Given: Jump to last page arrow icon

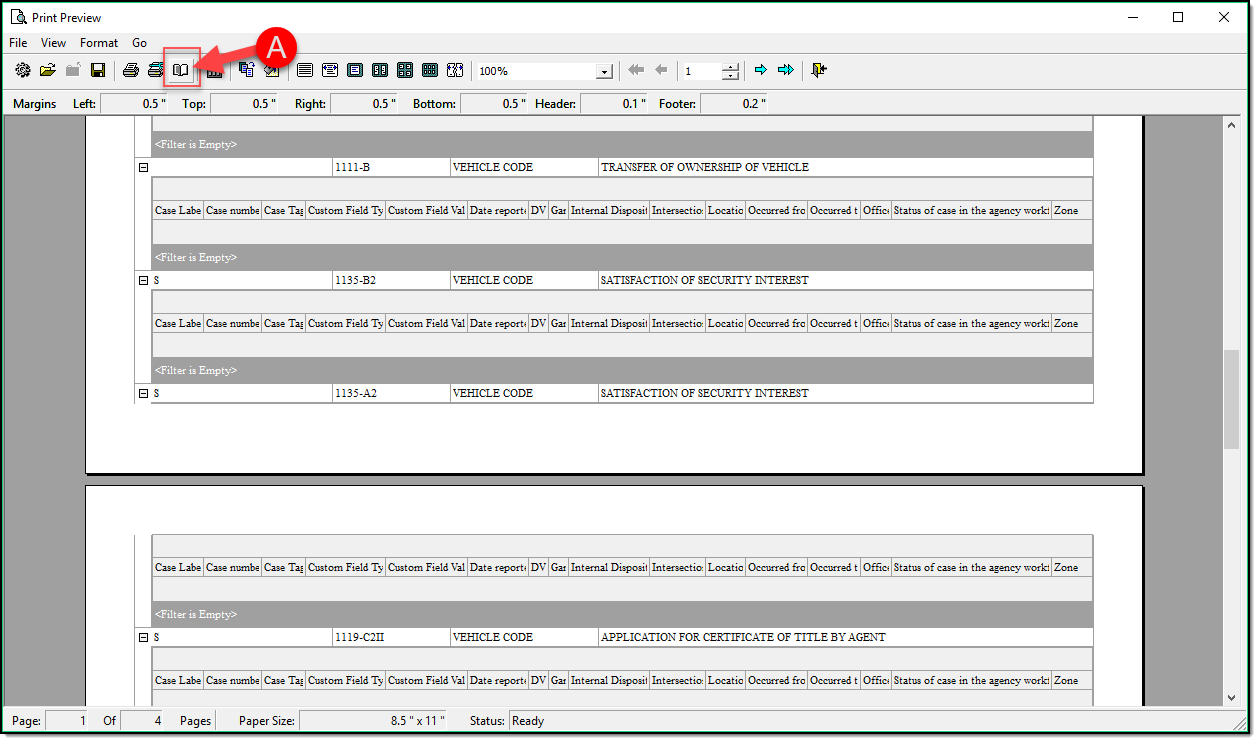Looking at the screenshot, I should (x=786, y=70).
